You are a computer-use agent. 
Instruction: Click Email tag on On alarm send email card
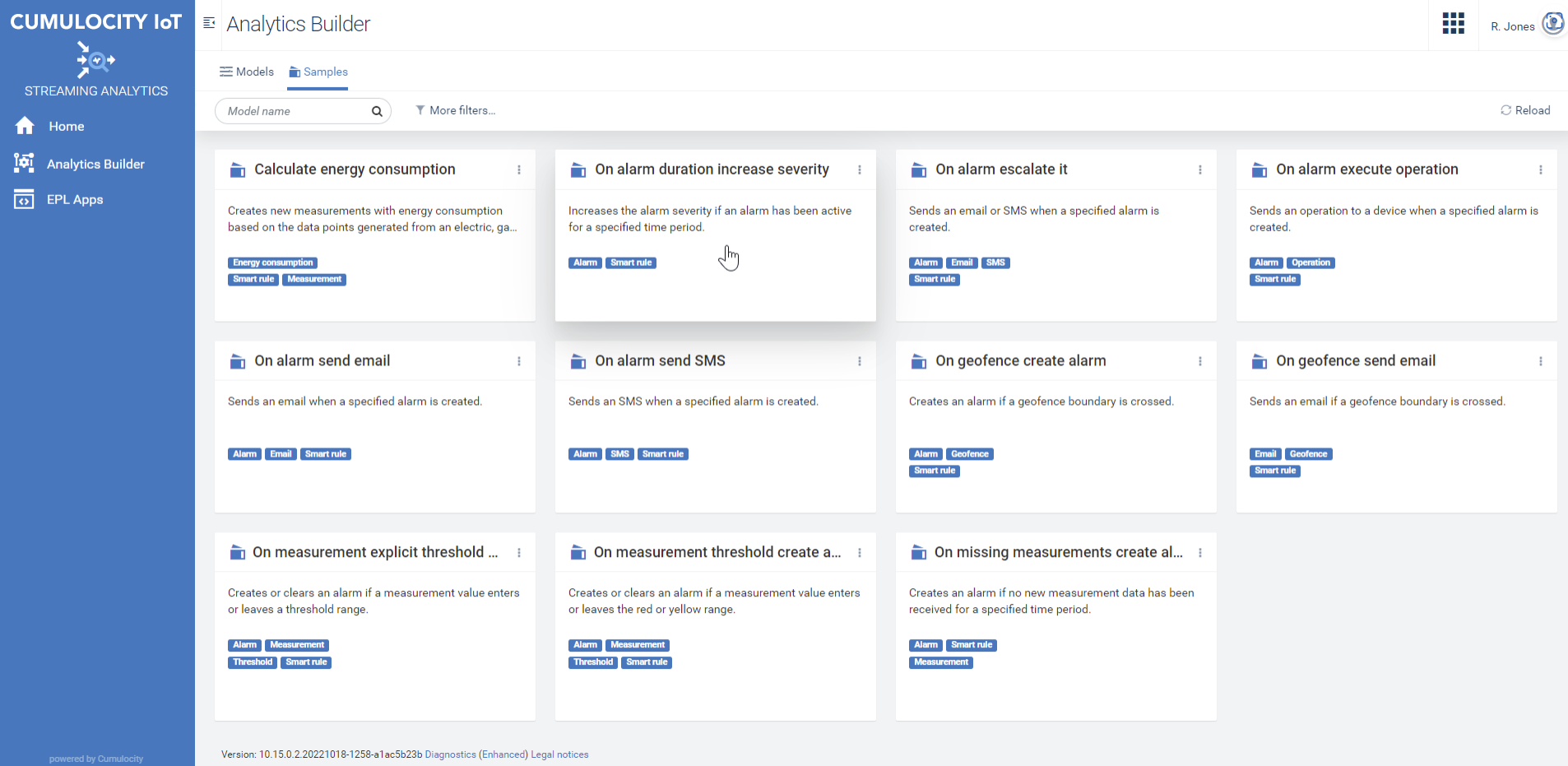[x=281, y=454]
